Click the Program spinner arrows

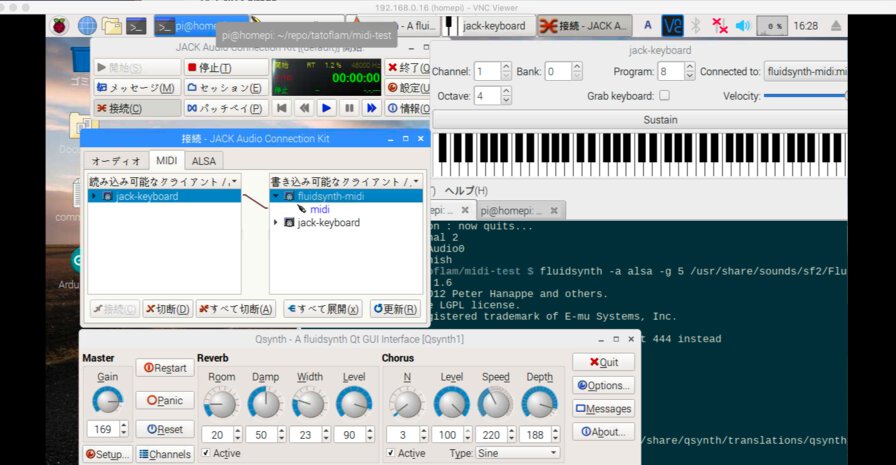click(690, 71)
